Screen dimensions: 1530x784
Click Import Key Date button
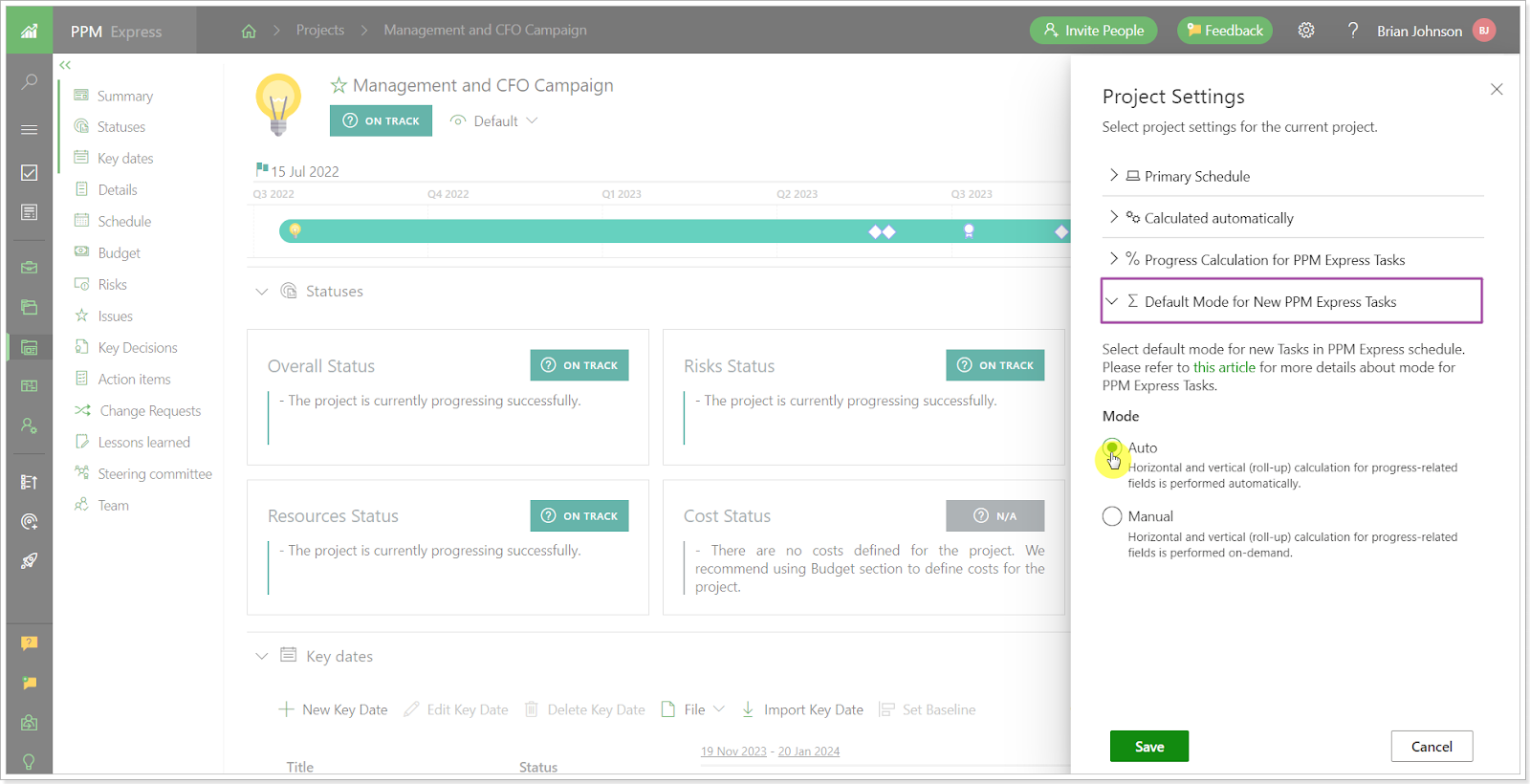click(x=802, y=709)
